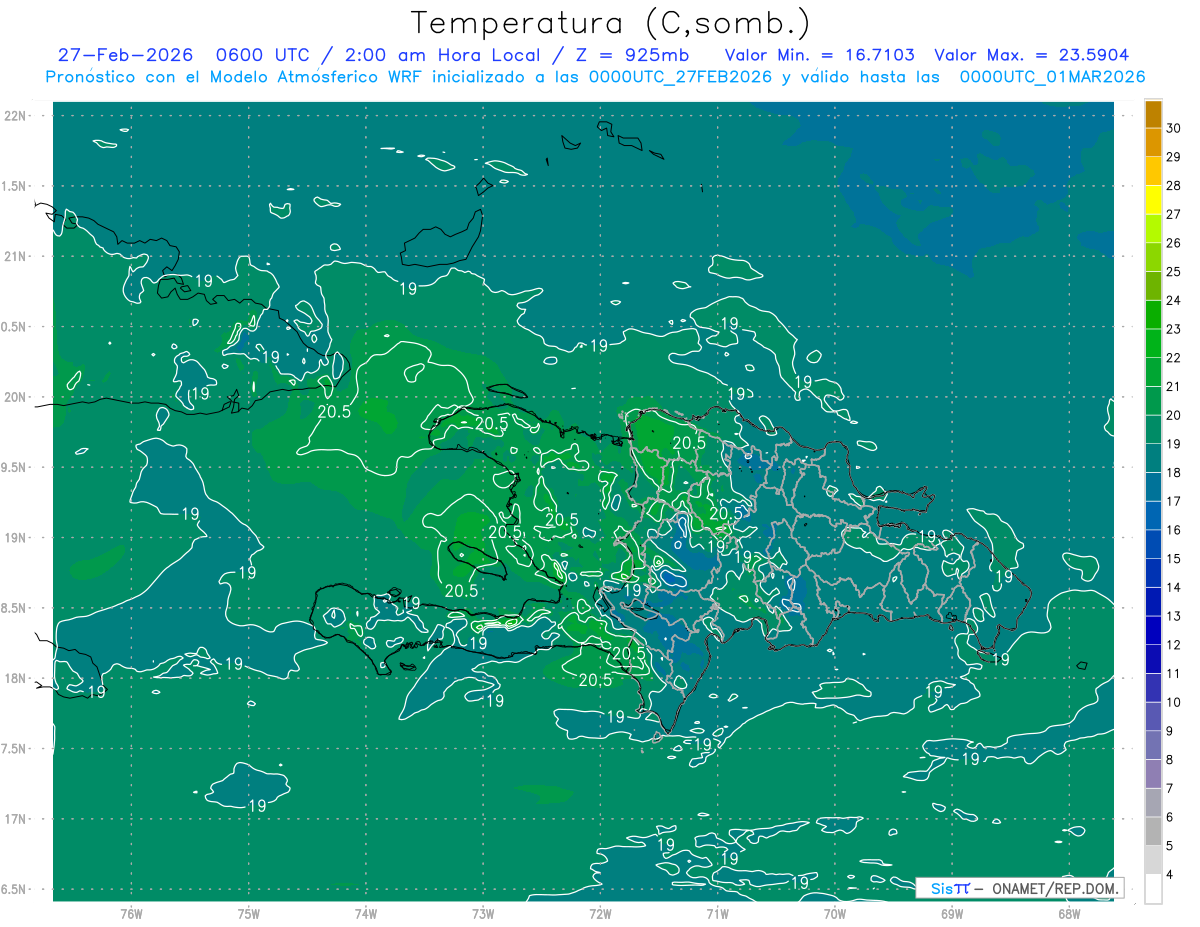Pick the dark orange swatch above 30

pos(1153,114)
